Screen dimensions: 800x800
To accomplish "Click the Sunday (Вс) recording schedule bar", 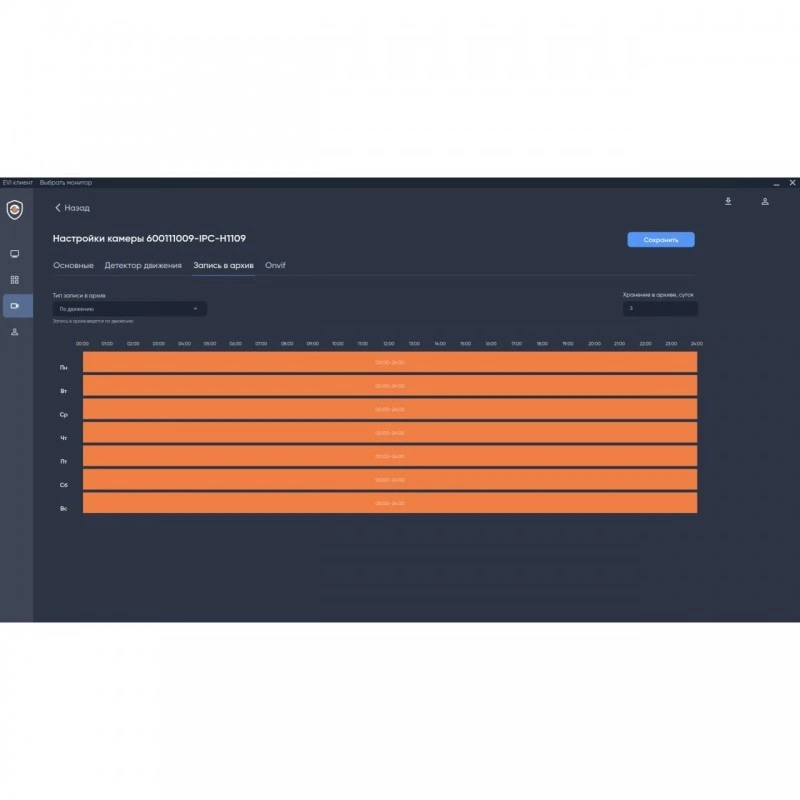I will (x=390, y=503).
